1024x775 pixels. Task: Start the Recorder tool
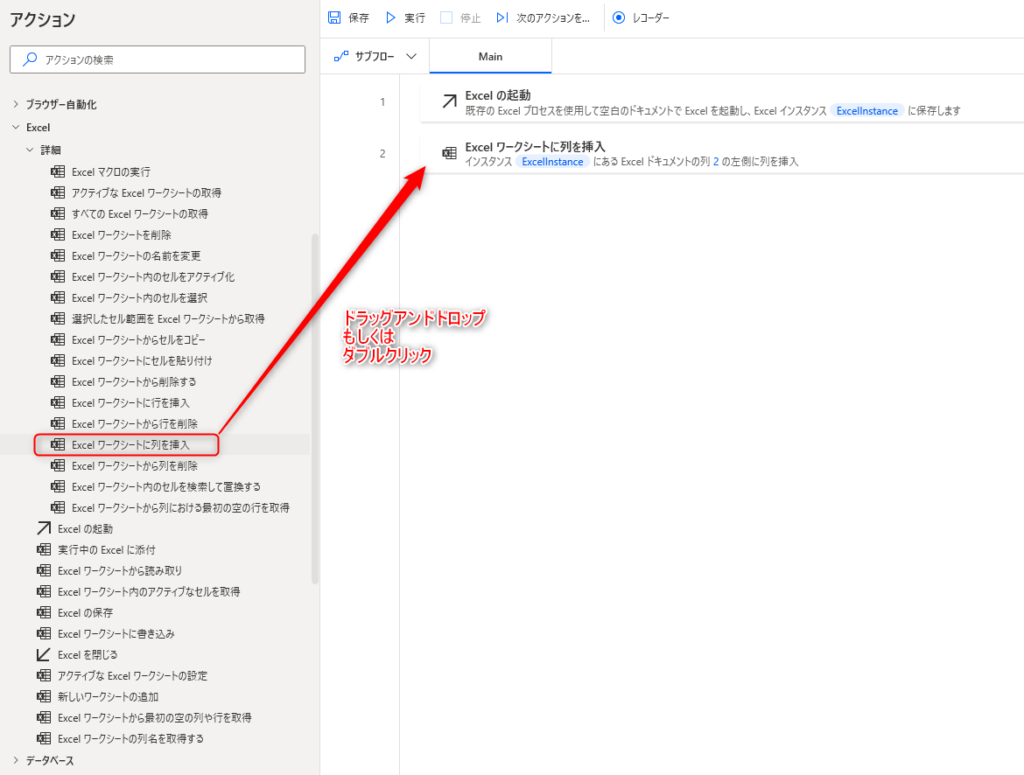coord(641,18)
